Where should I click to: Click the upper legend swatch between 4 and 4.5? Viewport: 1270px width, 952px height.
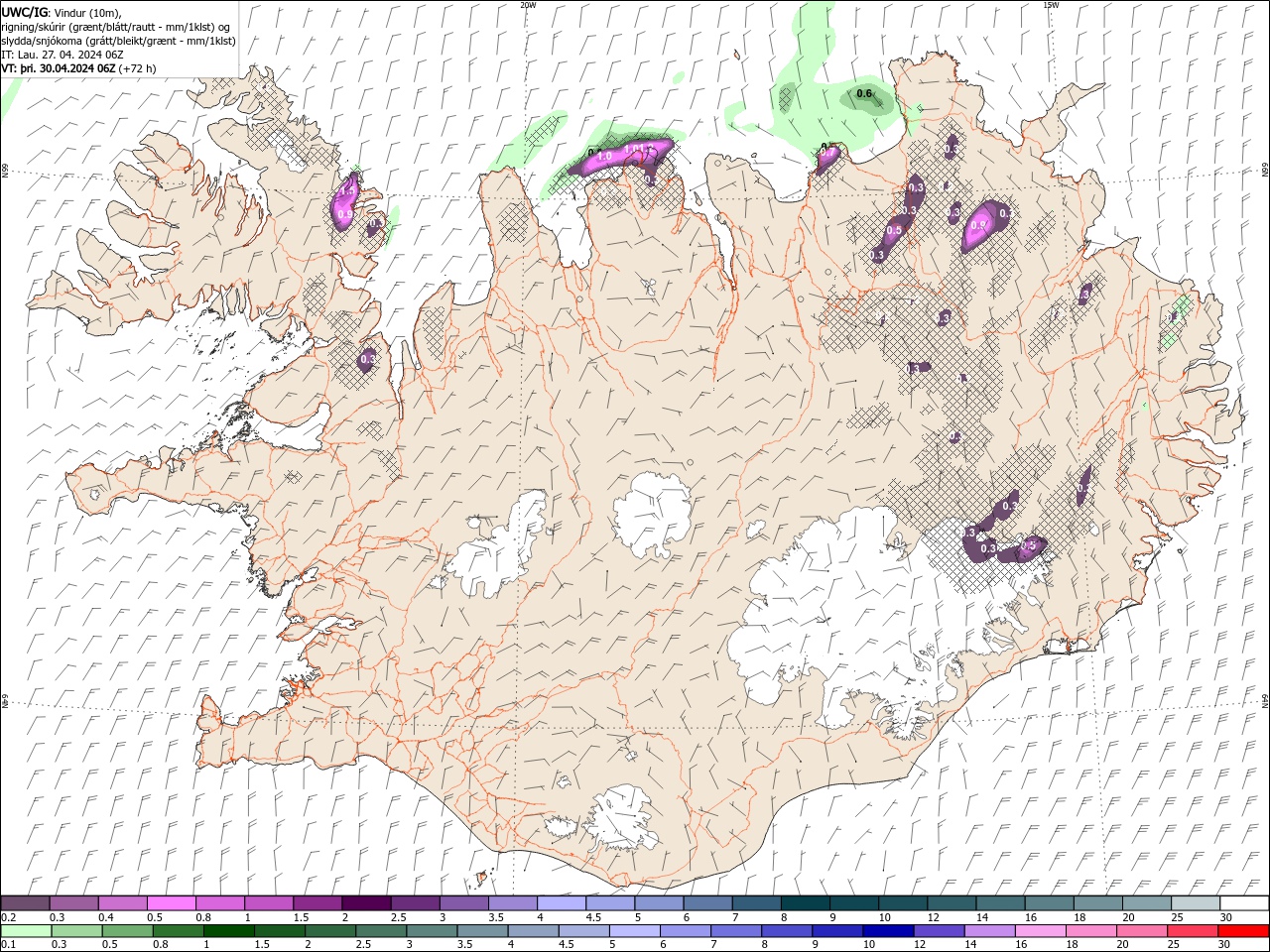click(562, 903)
